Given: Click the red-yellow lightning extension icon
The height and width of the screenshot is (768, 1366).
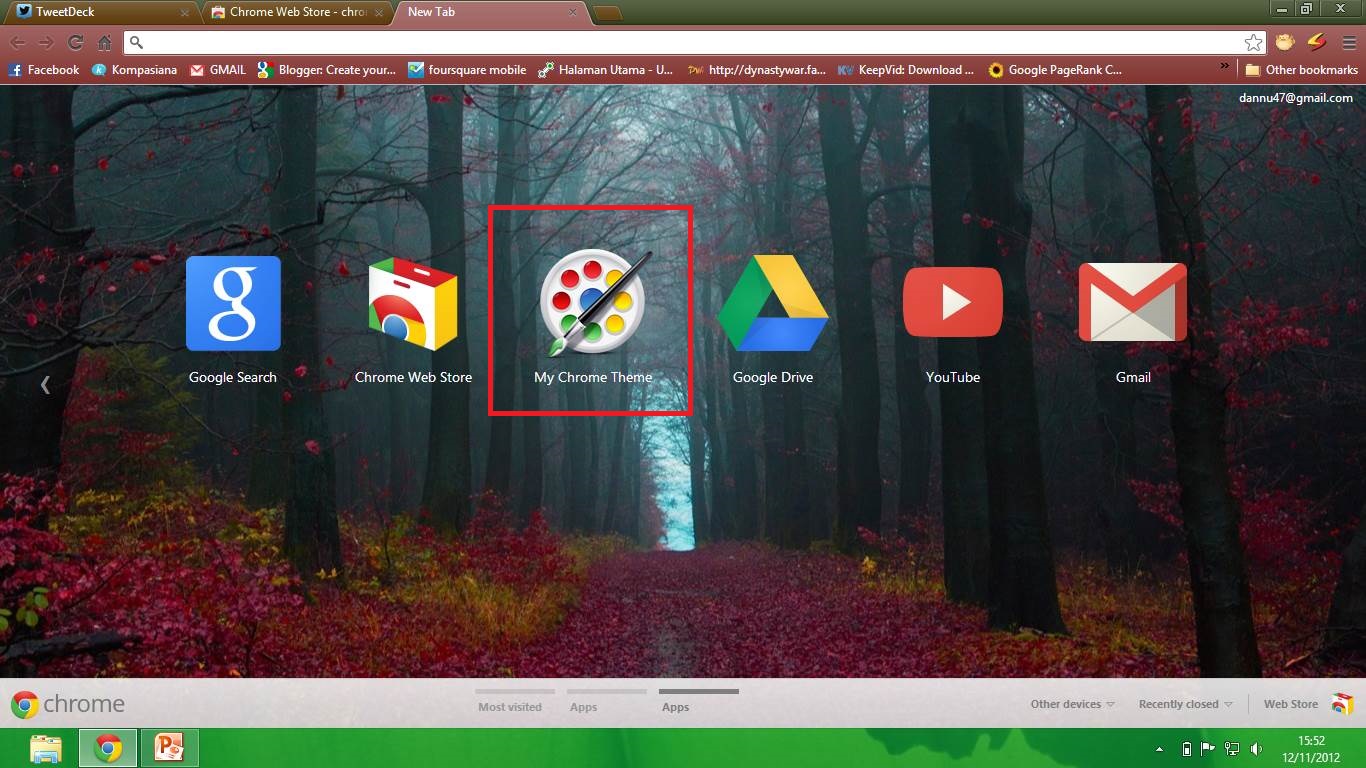Looking at the screenshot, I should (x=1316, y=42).
